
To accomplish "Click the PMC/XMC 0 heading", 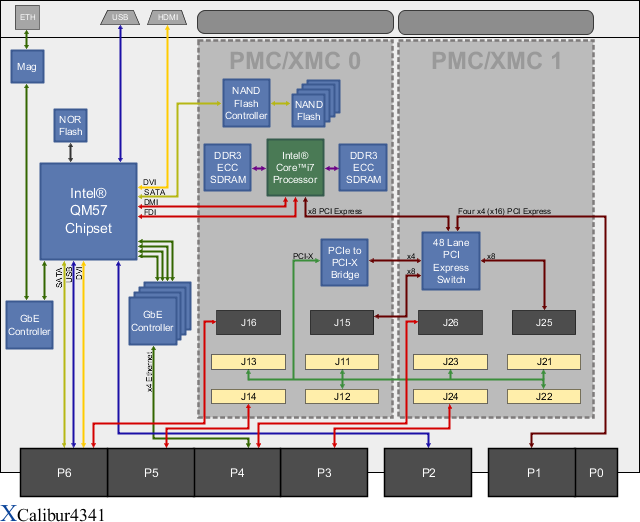I will click(295, 61).
